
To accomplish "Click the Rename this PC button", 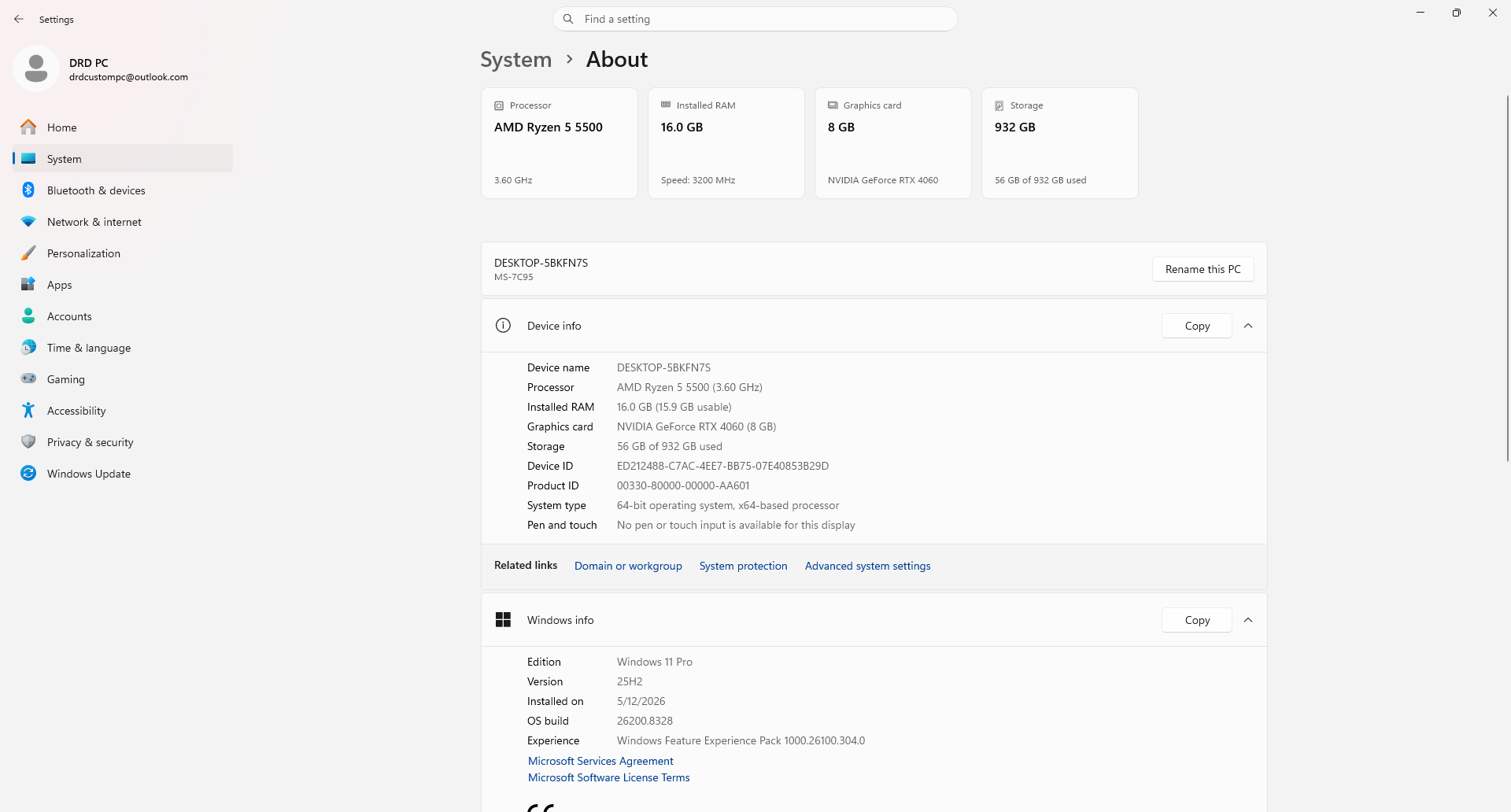I will pyautogui.click(x=1203, y=269).
